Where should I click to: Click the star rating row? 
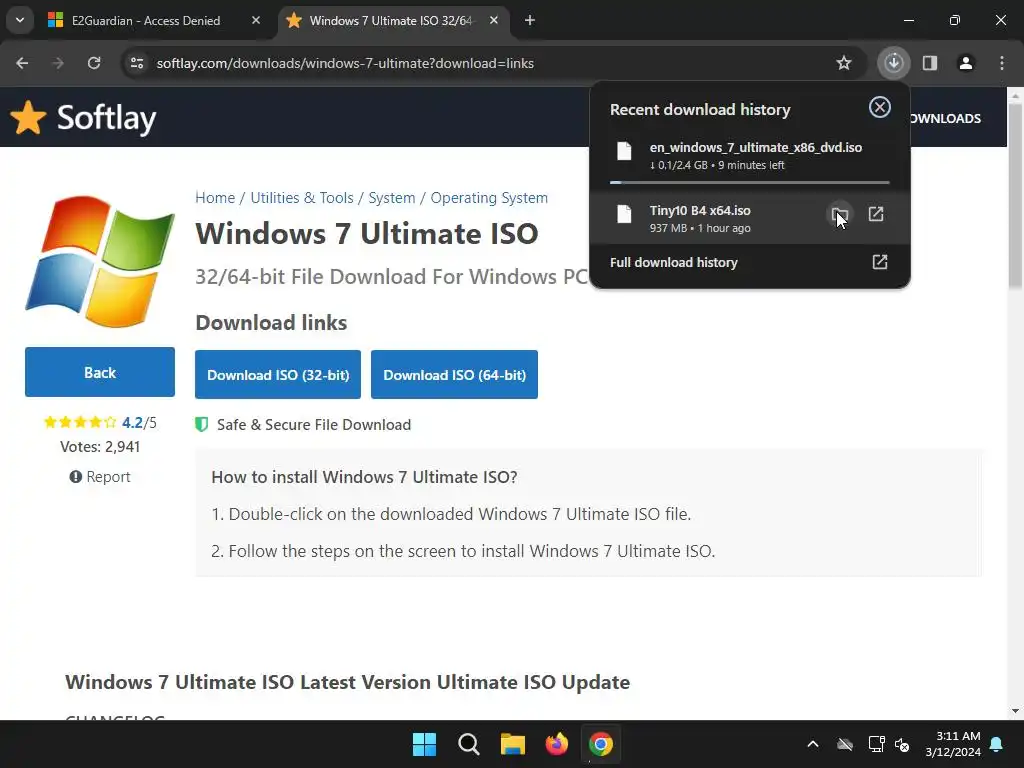click(x=80, y=423)
